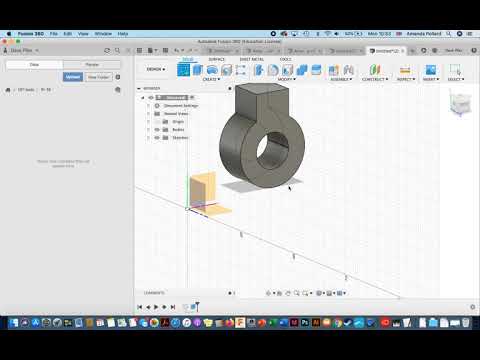The height and width of the screenshot is (360, 480).
Task: Open the Construct dropdown menu
Action: click(x=375, y=79)
